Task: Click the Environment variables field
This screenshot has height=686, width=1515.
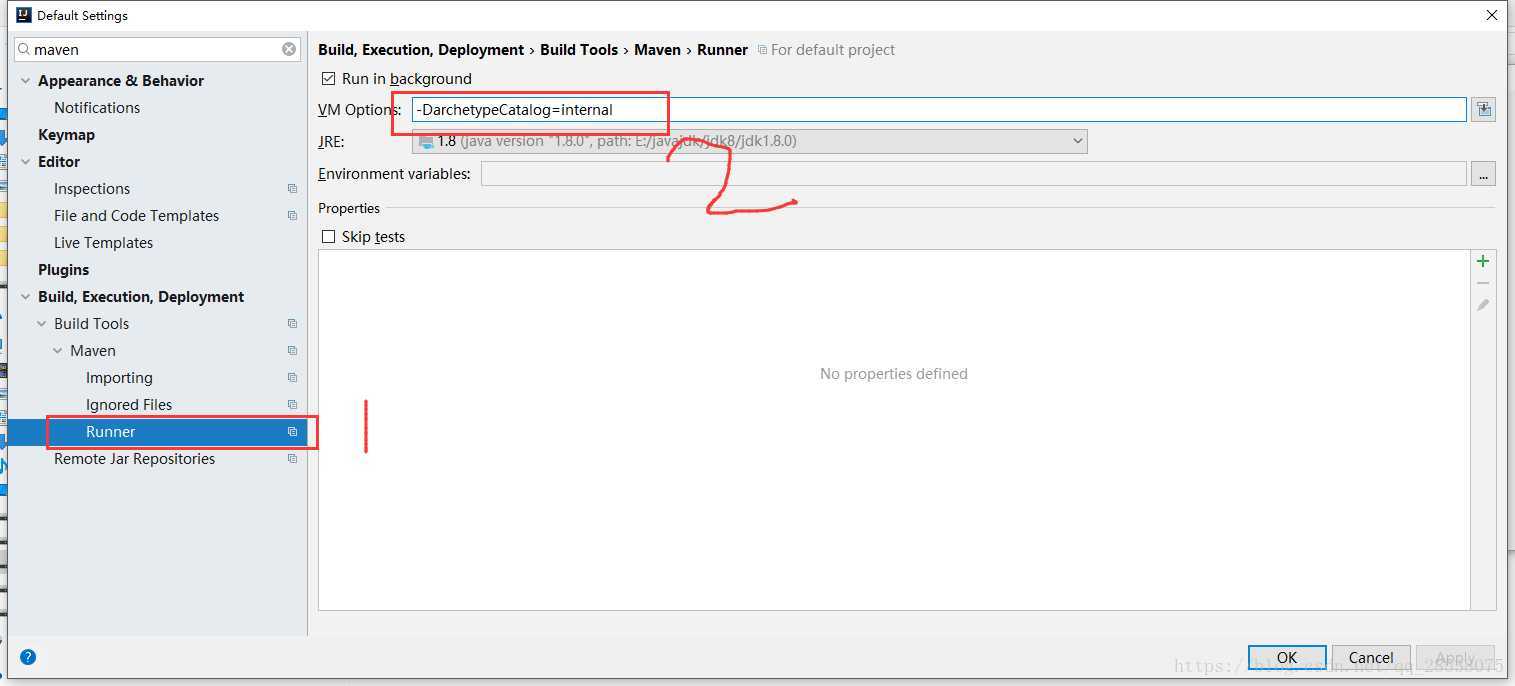Action: (974, 174)
